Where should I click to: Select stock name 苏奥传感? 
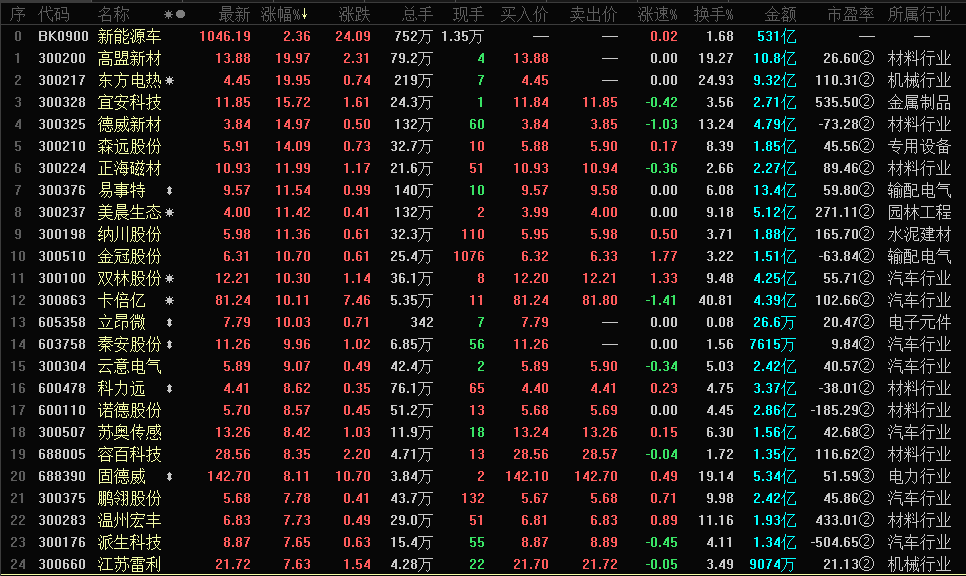(x=129, y=432)
